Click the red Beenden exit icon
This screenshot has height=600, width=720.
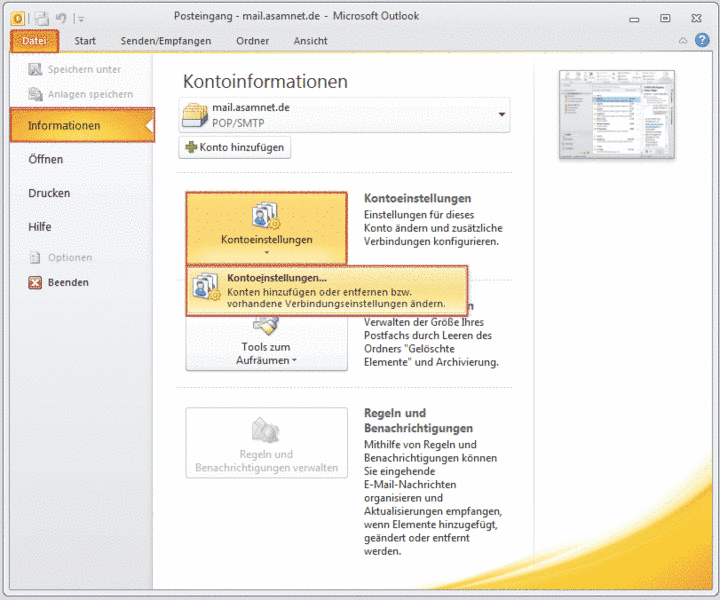pos(35,283)
